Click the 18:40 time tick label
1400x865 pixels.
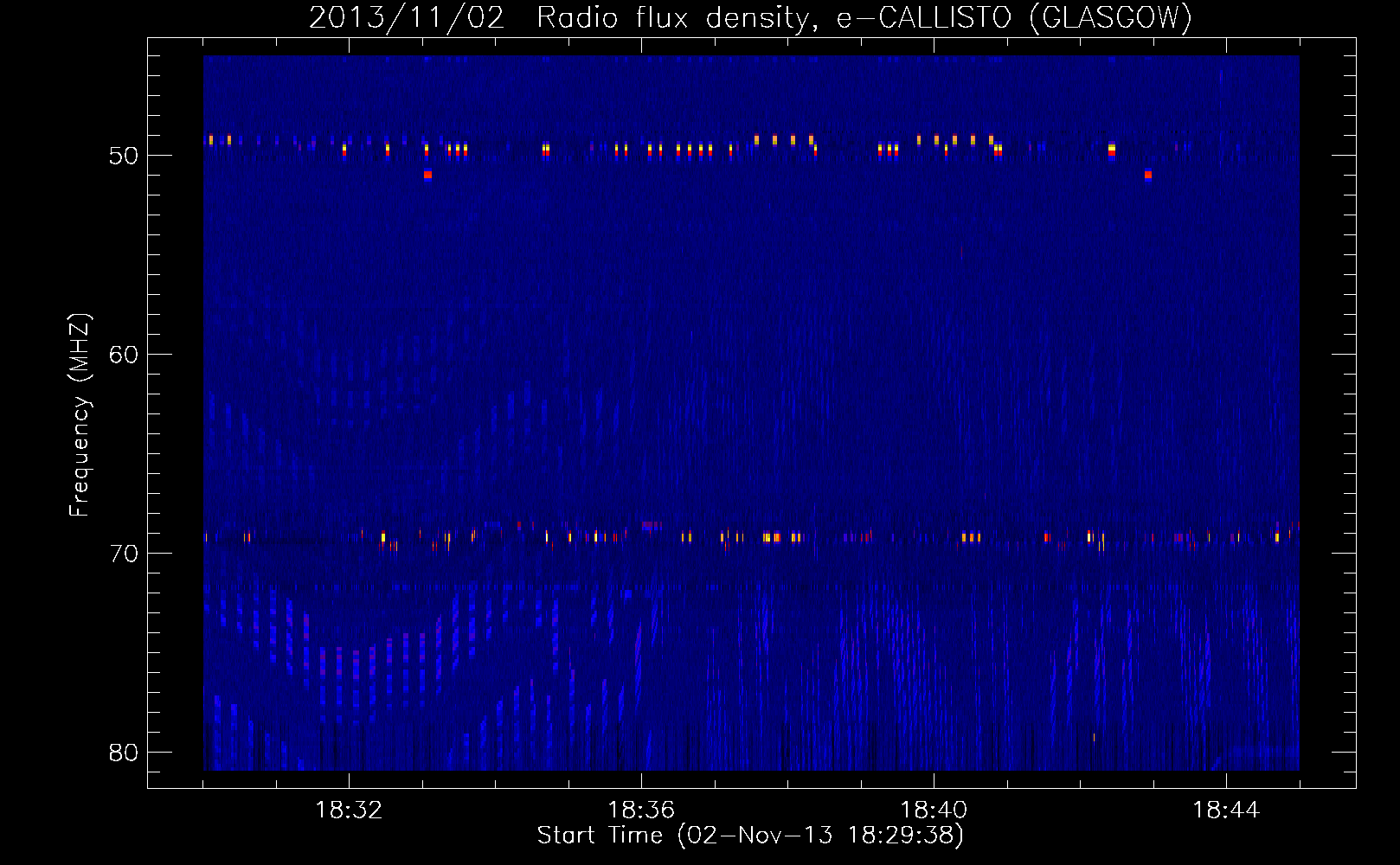[934, 811]
